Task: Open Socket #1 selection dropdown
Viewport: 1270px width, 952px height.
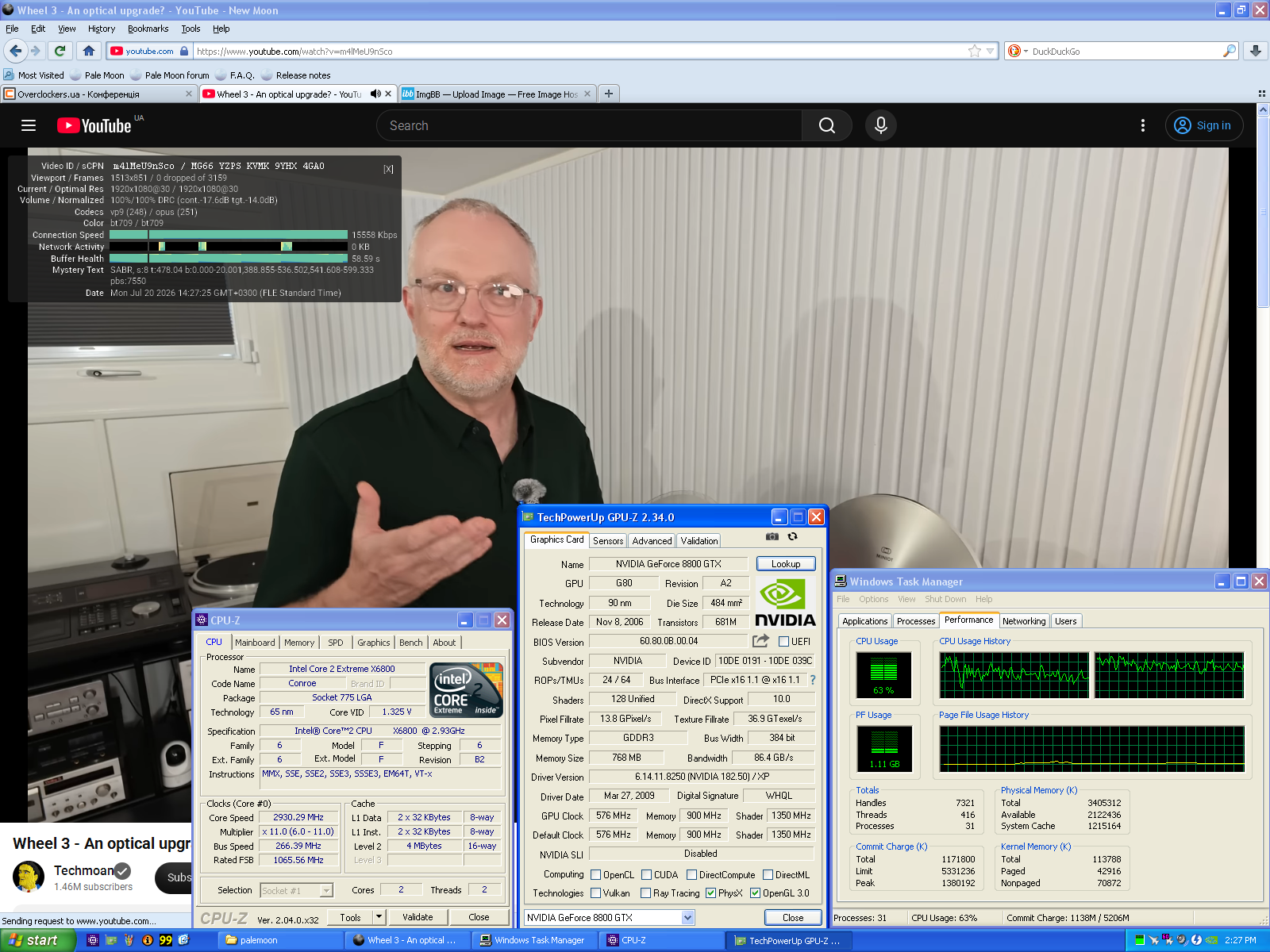Action: click(326, 891)
